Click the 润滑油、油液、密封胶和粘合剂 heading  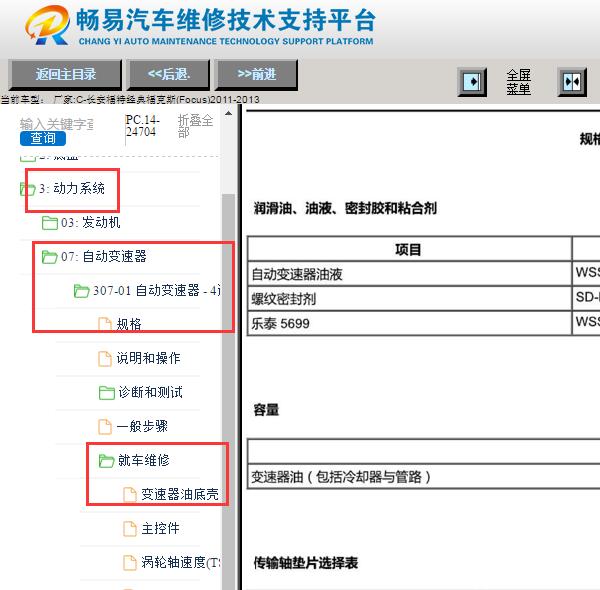(x=345, y=209)
